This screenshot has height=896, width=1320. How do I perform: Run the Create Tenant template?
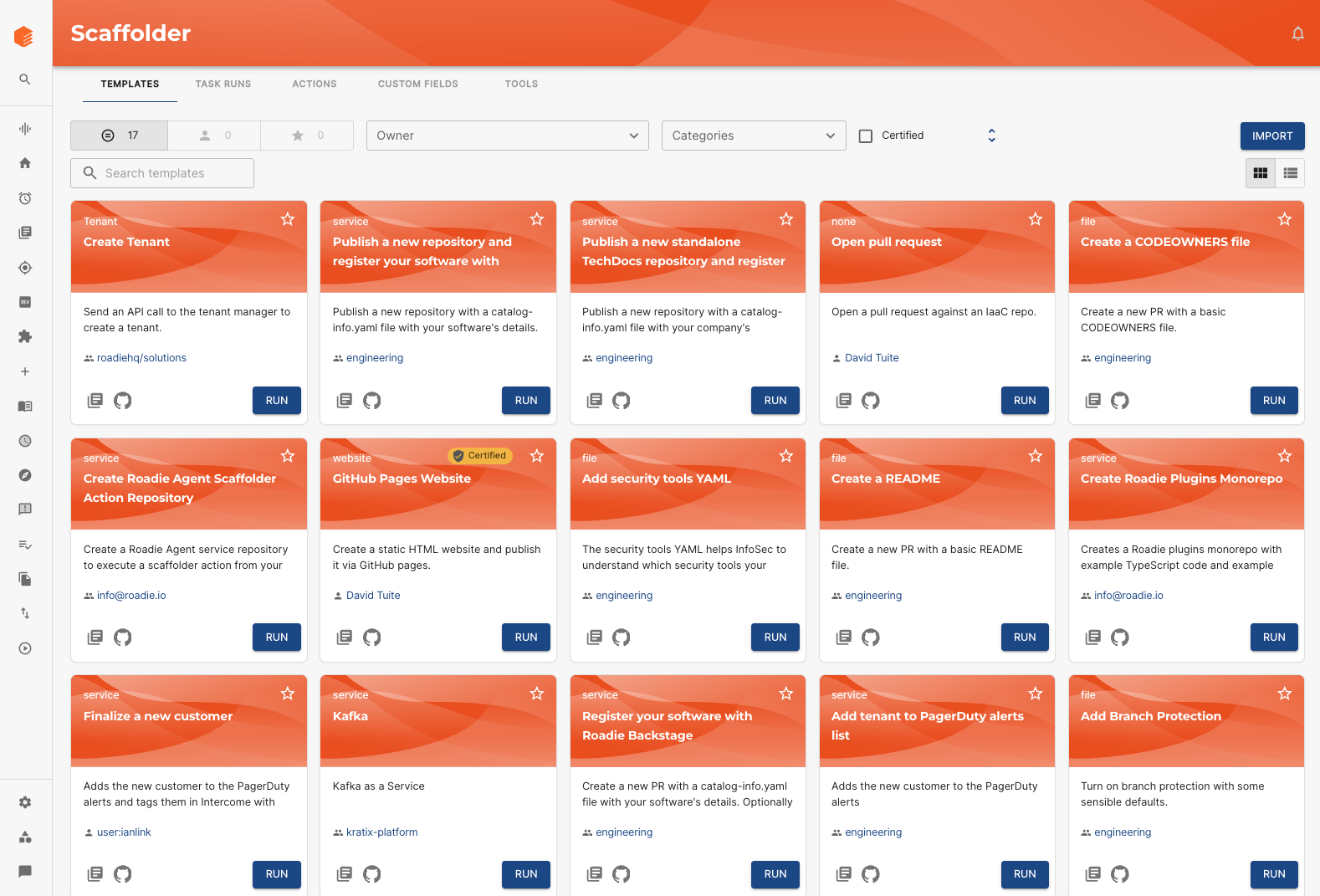[277, 401]
